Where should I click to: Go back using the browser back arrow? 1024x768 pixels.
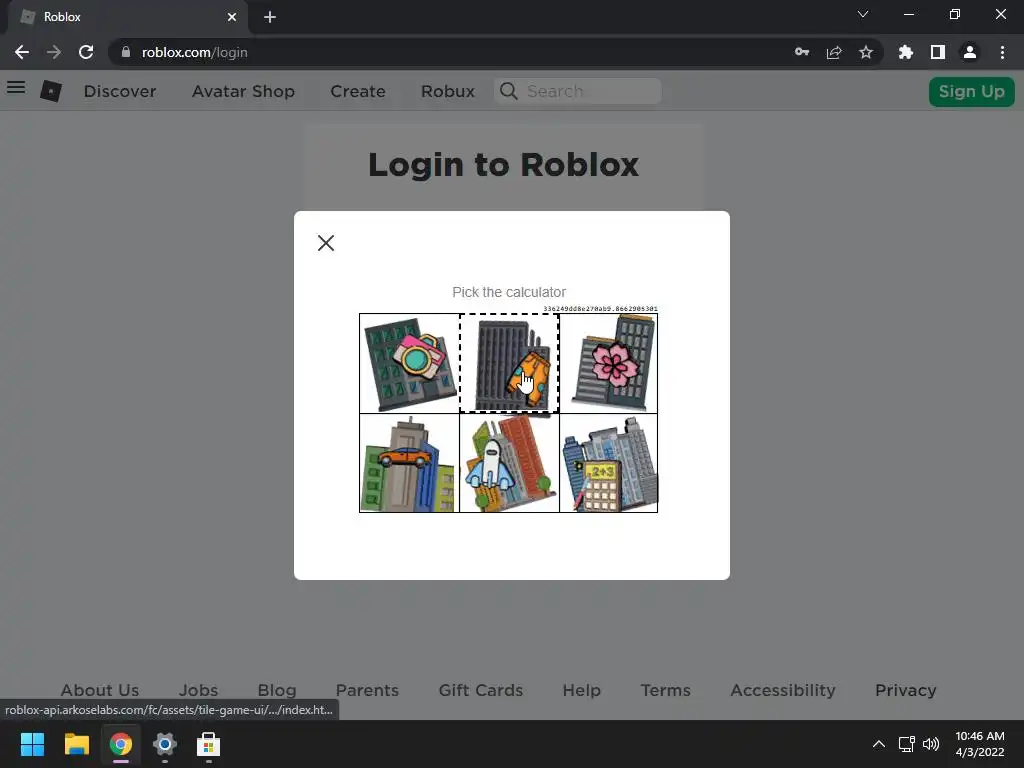[x=22, y=52]
